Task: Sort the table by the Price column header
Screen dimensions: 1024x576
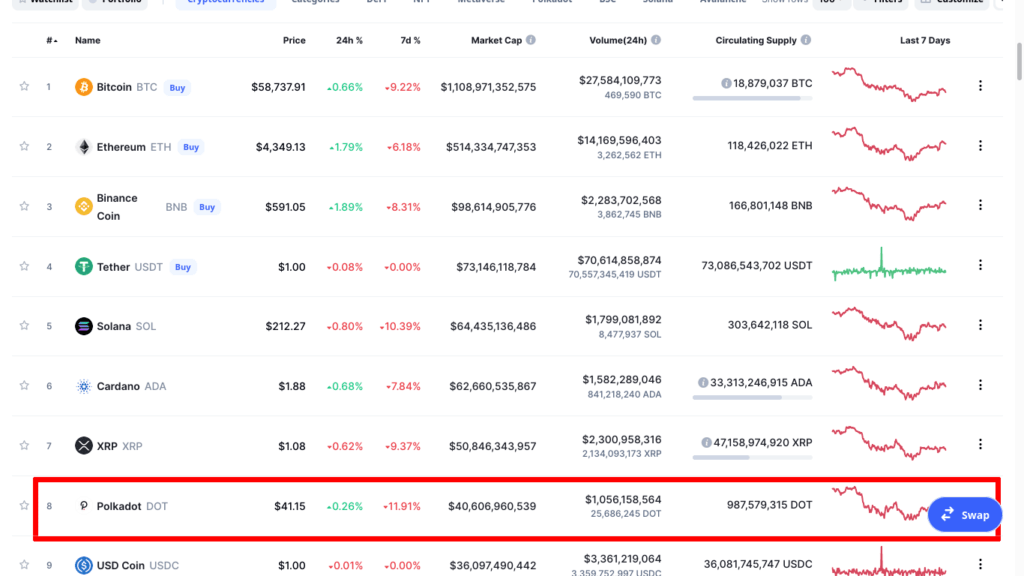Action: (x=294, y=40)
